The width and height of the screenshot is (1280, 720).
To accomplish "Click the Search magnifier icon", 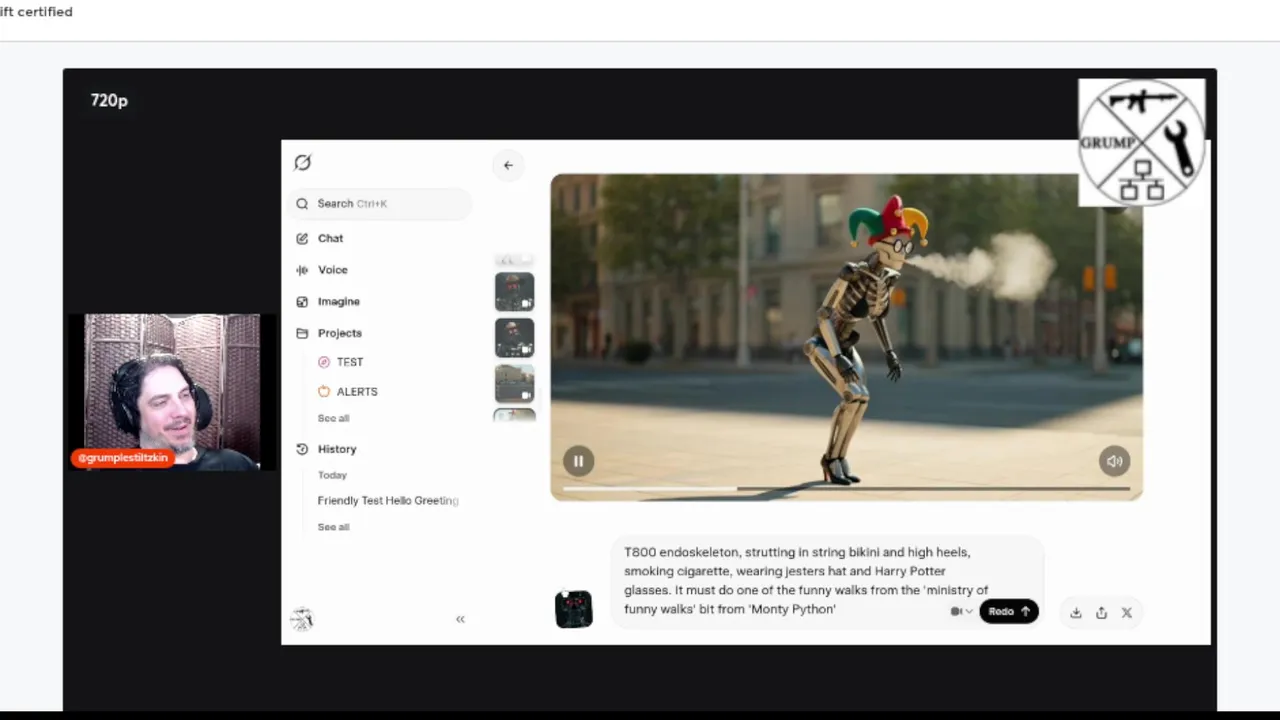I will [x=302, y=203].
